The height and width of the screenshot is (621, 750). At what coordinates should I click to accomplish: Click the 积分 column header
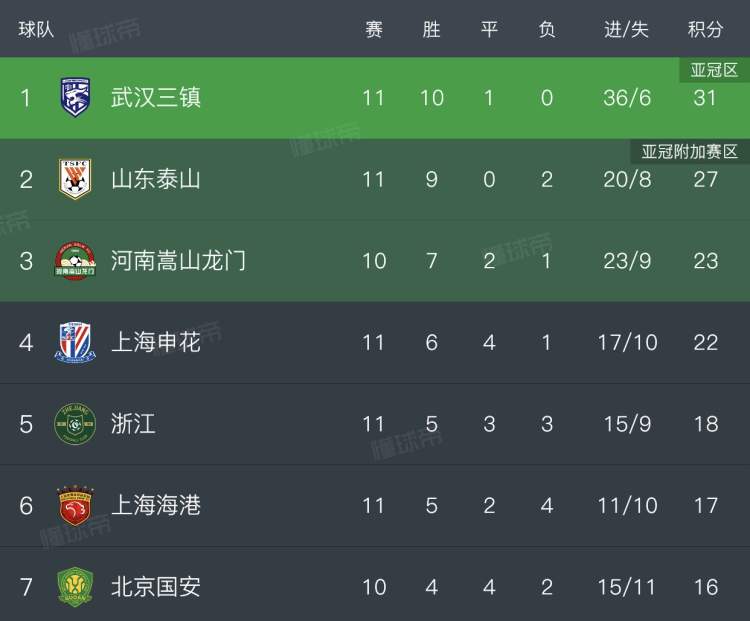coord(705,30)
